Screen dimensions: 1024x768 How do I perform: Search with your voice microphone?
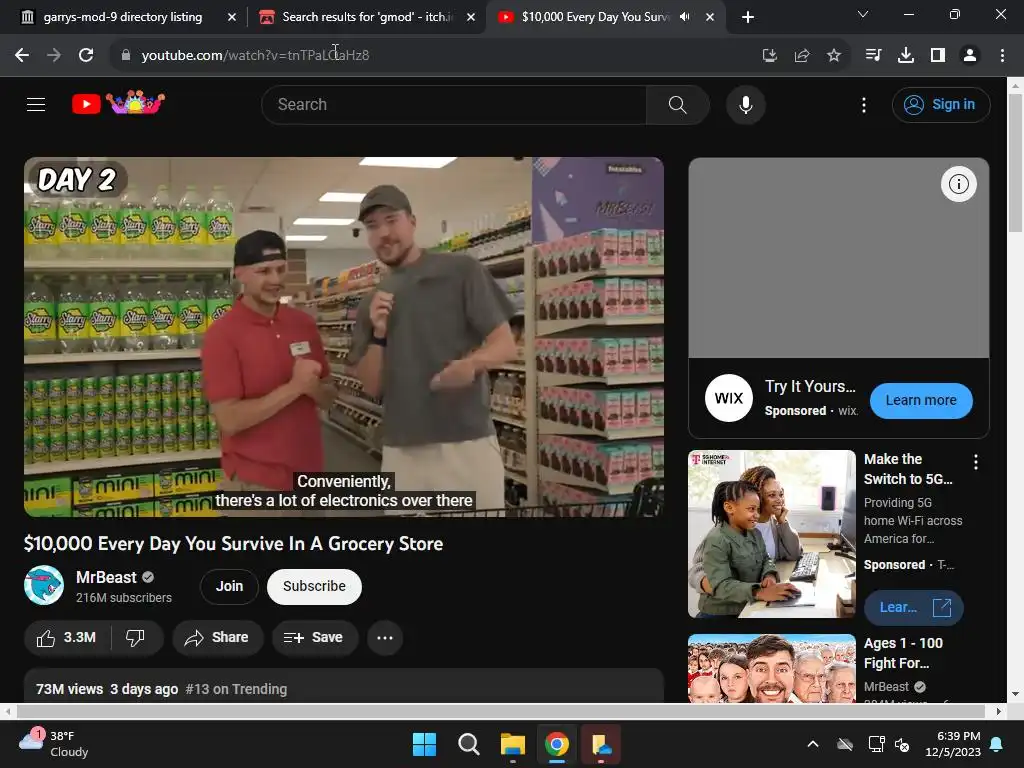pyautogui.click(x=745, y=104)
